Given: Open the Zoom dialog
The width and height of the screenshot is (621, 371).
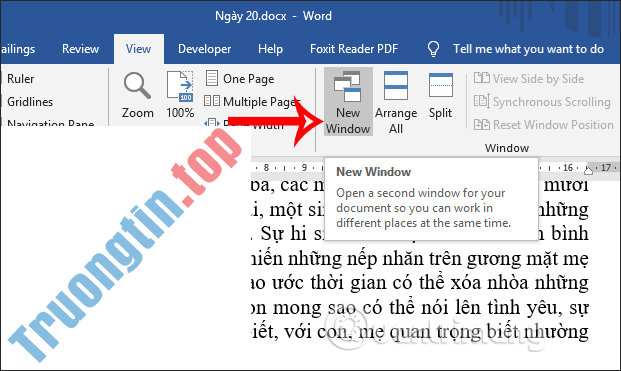Looking at the screenshot, I should click(137, 95).
